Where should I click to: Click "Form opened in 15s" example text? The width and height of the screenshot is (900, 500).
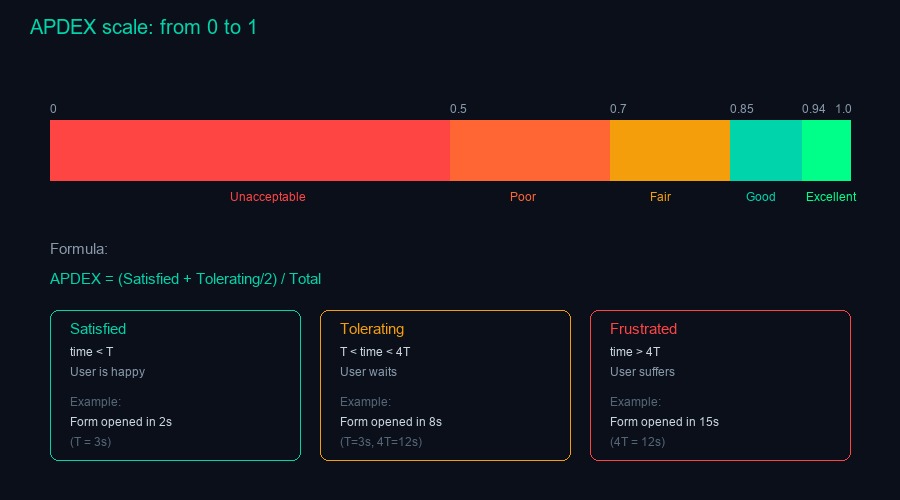pos(664,422)
